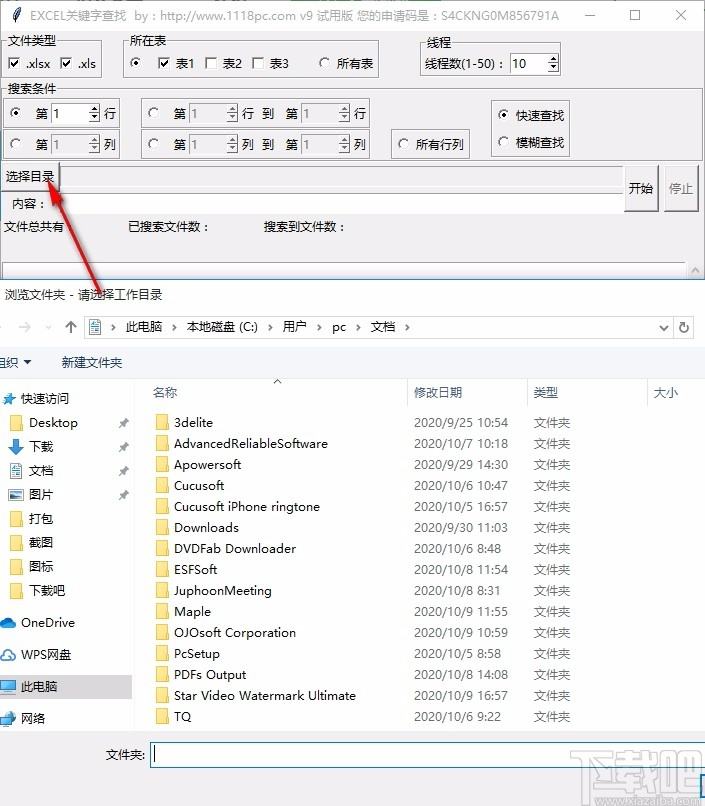Click the 选择目录 button
The width and height of the screenshot is (705, 806).
tap(30, 177)
